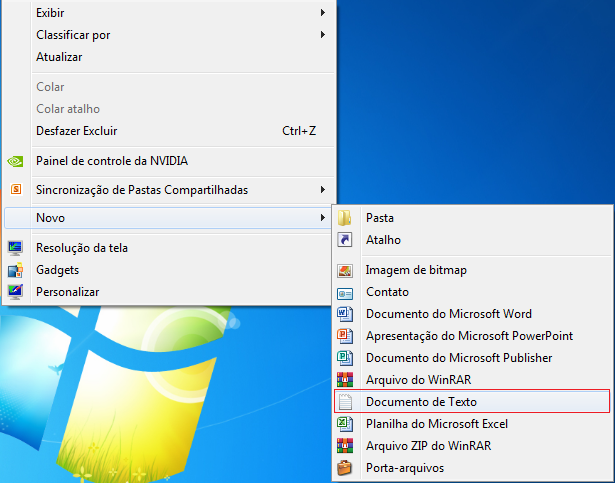The height and width of the screenshot is (483, 615).
Task: Click the Microsoft Excel spreadsheet icon
Action: coord(345,424)
